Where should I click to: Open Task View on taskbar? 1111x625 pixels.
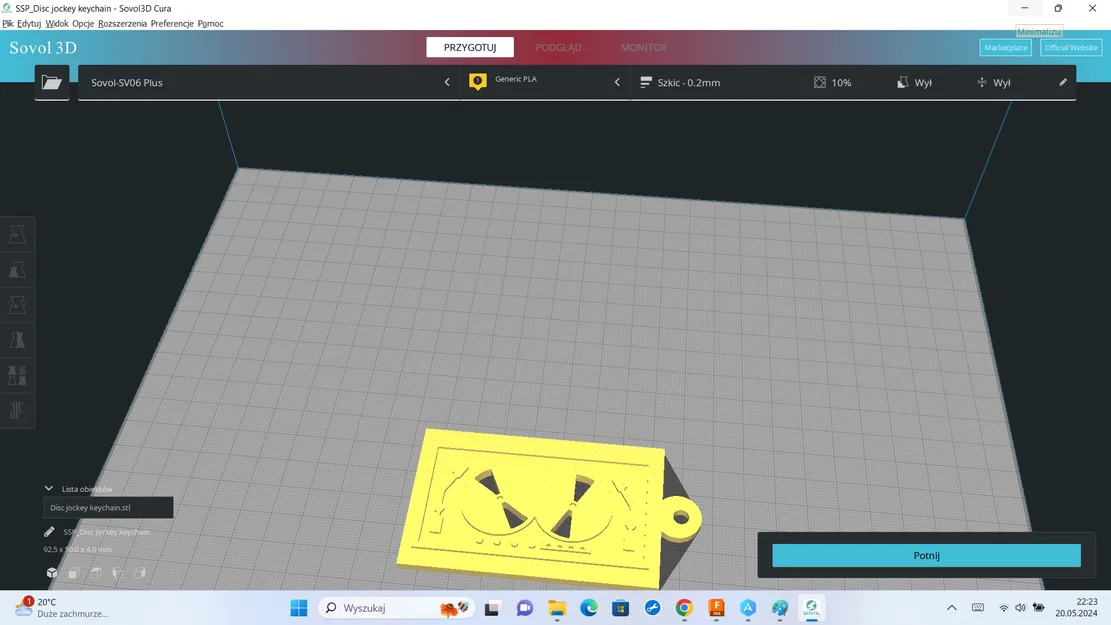point(492,608)
